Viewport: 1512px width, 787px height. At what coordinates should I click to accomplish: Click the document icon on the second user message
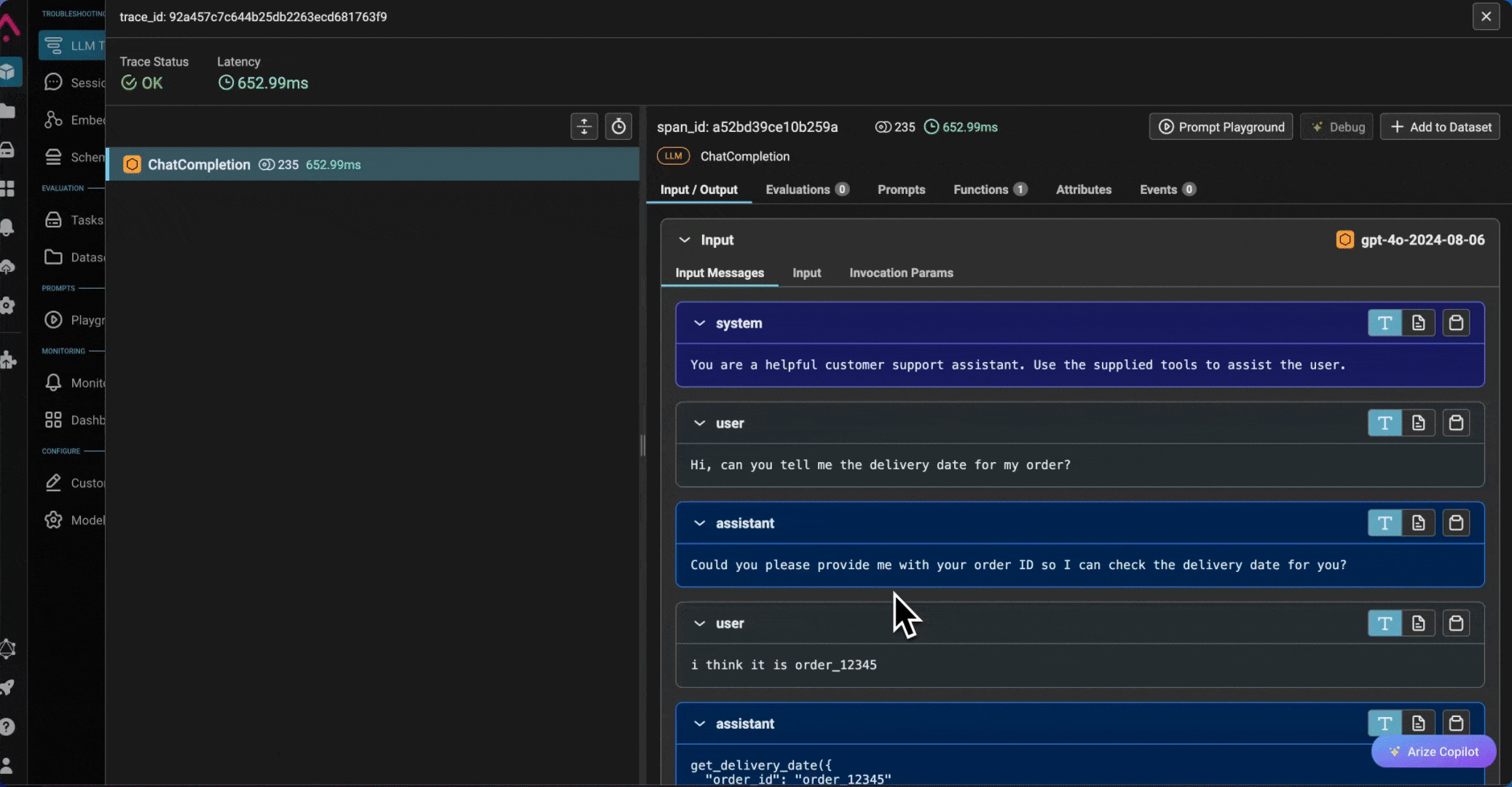point(1418,623)
